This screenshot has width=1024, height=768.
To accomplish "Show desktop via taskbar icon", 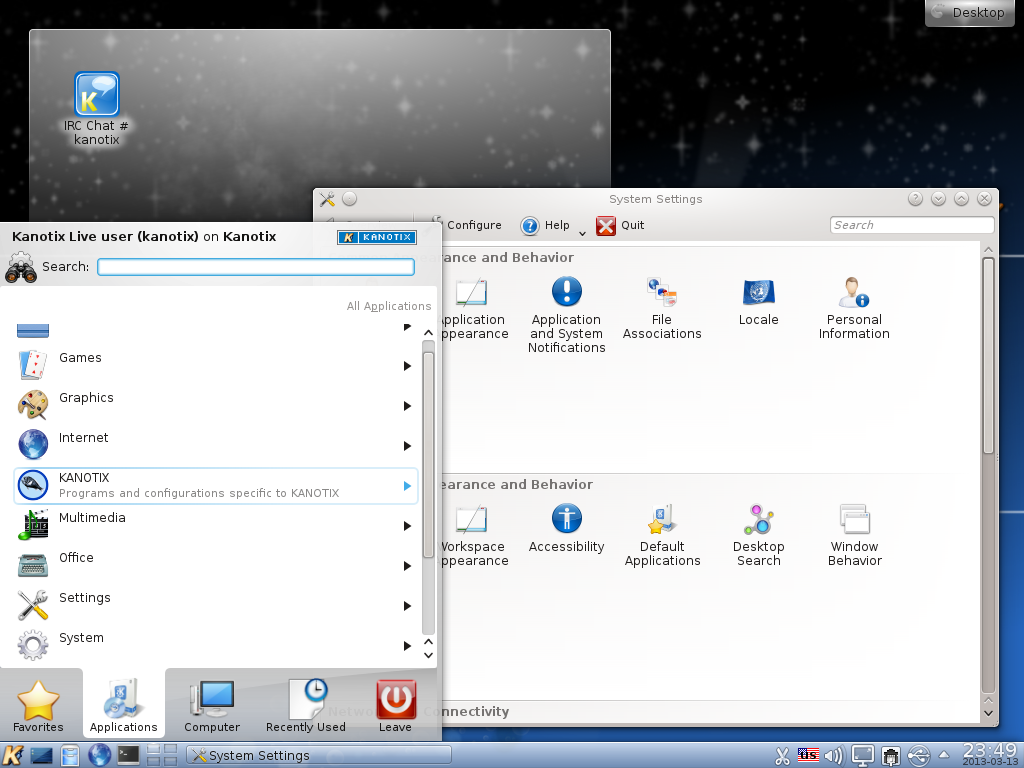I will point(41,756).
